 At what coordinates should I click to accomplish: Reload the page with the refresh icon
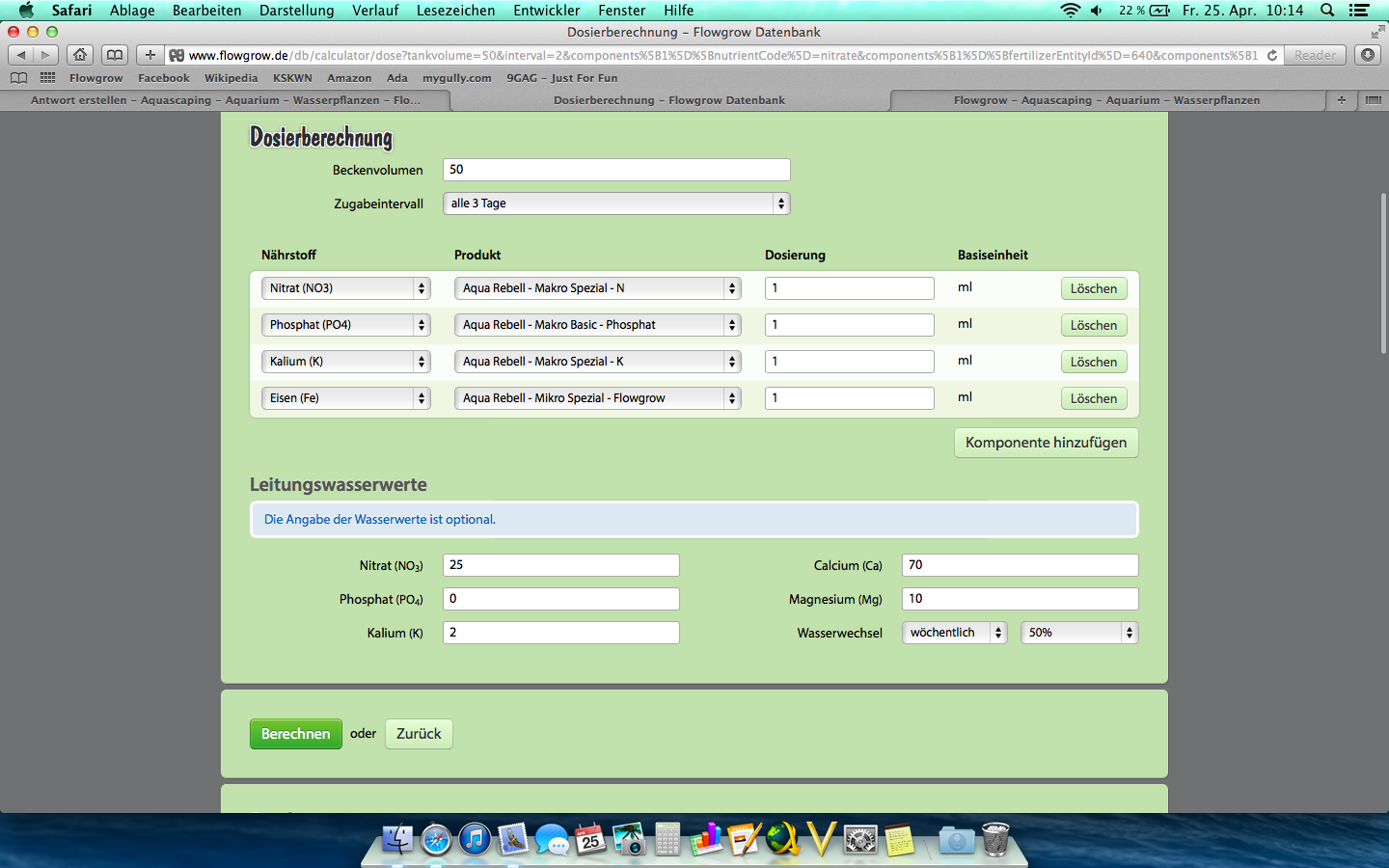click(x=1272, y=55)
